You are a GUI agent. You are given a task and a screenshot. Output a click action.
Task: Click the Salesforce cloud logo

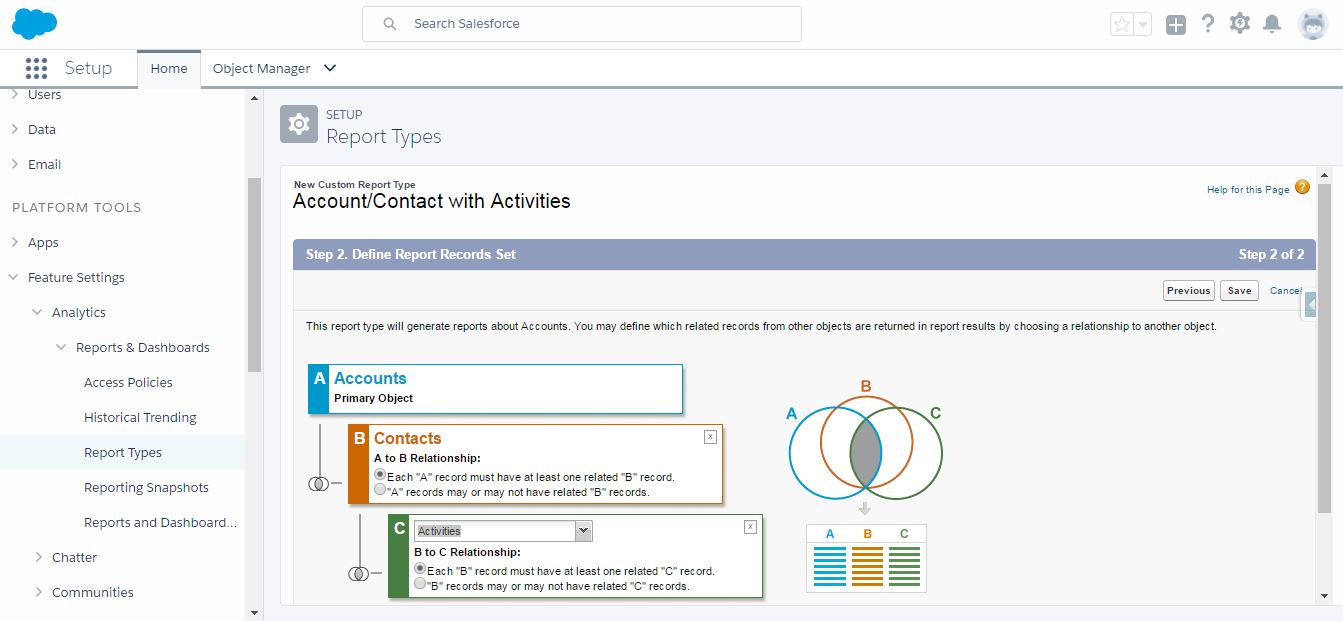tap(34, 22)
